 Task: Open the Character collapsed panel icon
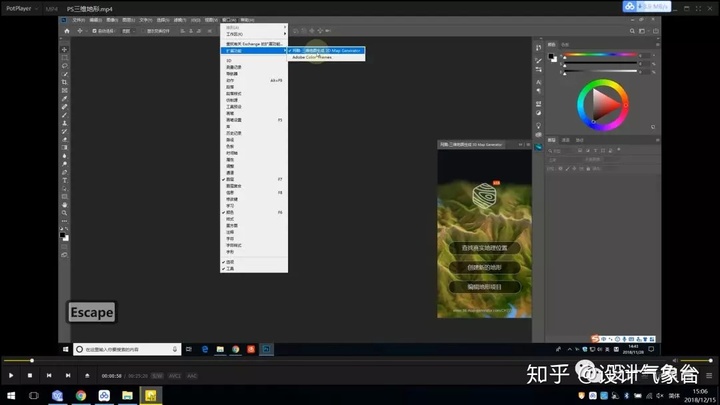pos(538,82)
